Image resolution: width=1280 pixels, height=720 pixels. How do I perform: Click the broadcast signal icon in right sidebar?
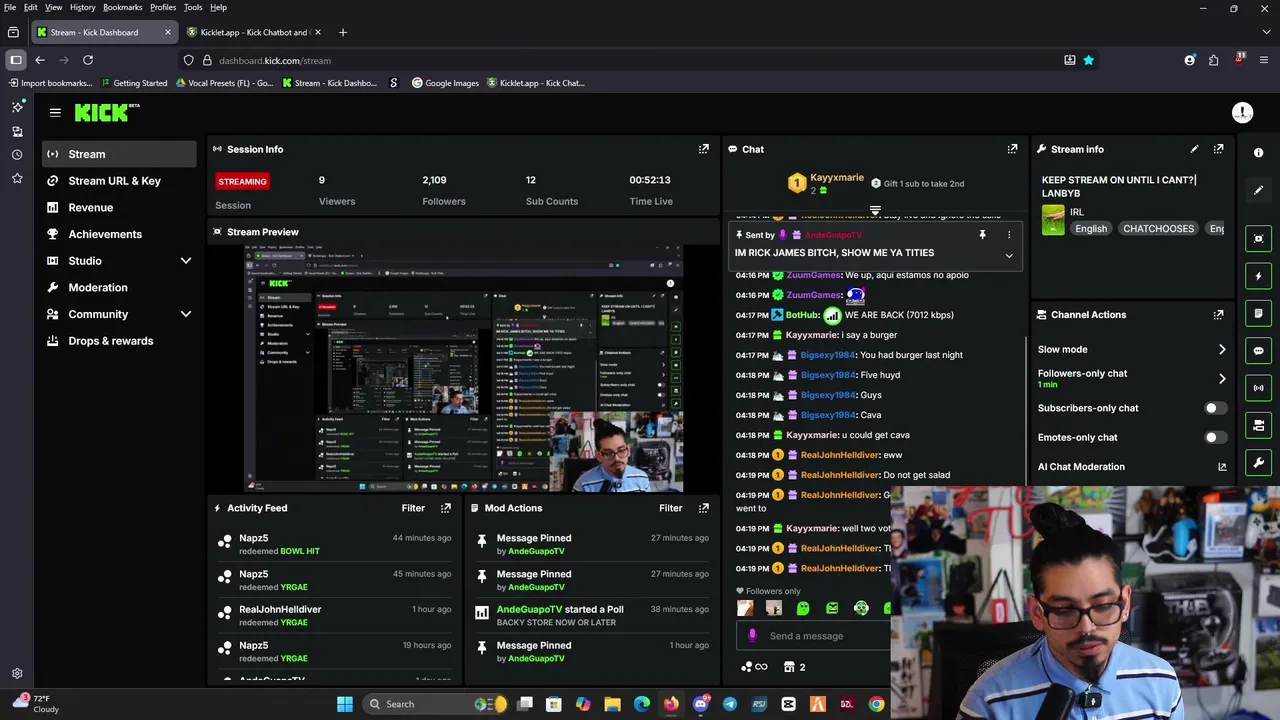point(1259,388)
